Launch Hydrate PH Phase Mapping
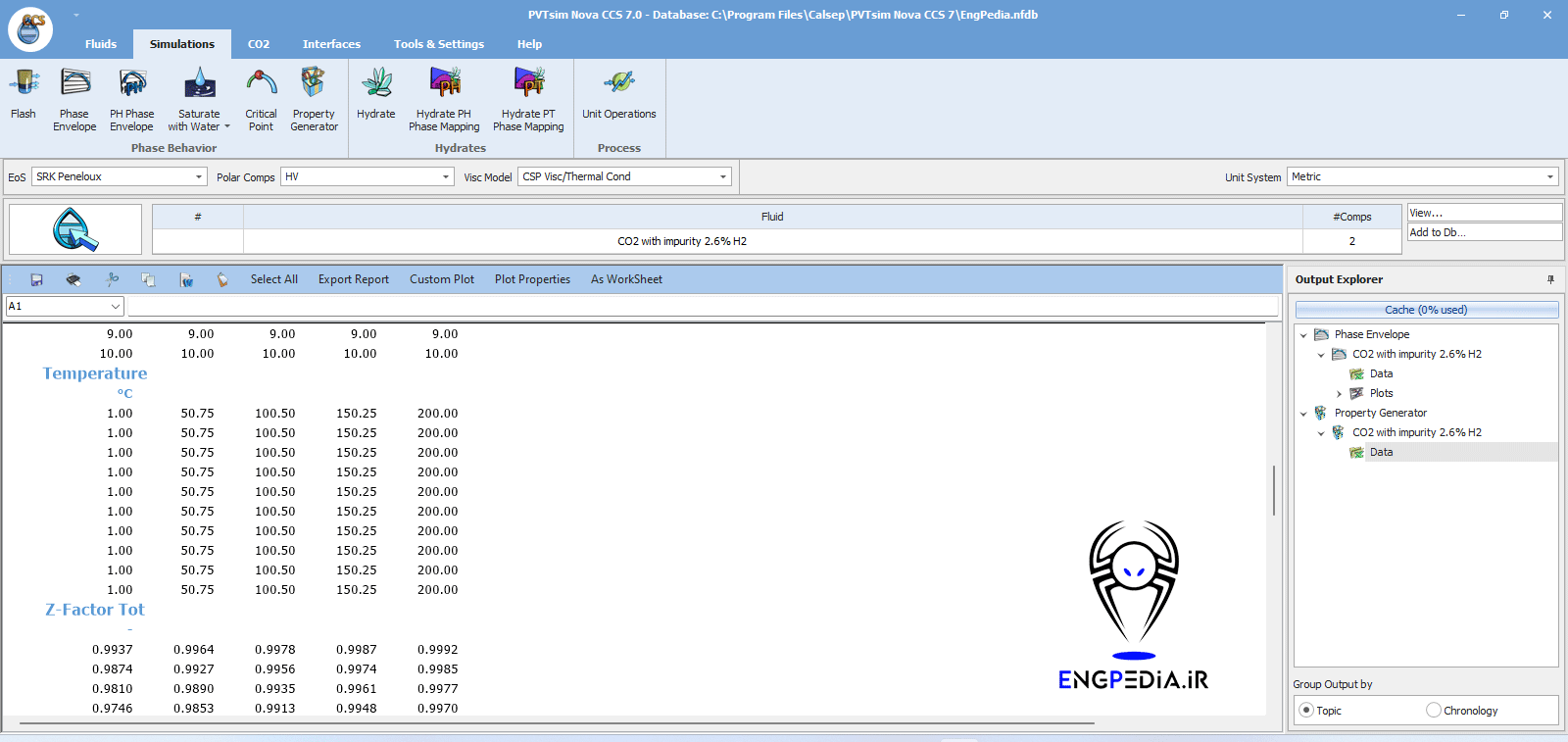1568x742 pixels. click(444, 99)
